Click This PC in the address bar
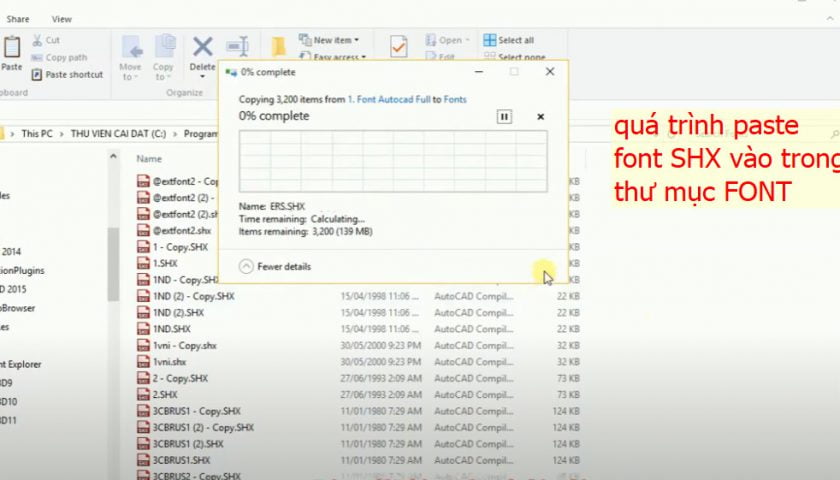Screen dimensions: 840x480 37,134
